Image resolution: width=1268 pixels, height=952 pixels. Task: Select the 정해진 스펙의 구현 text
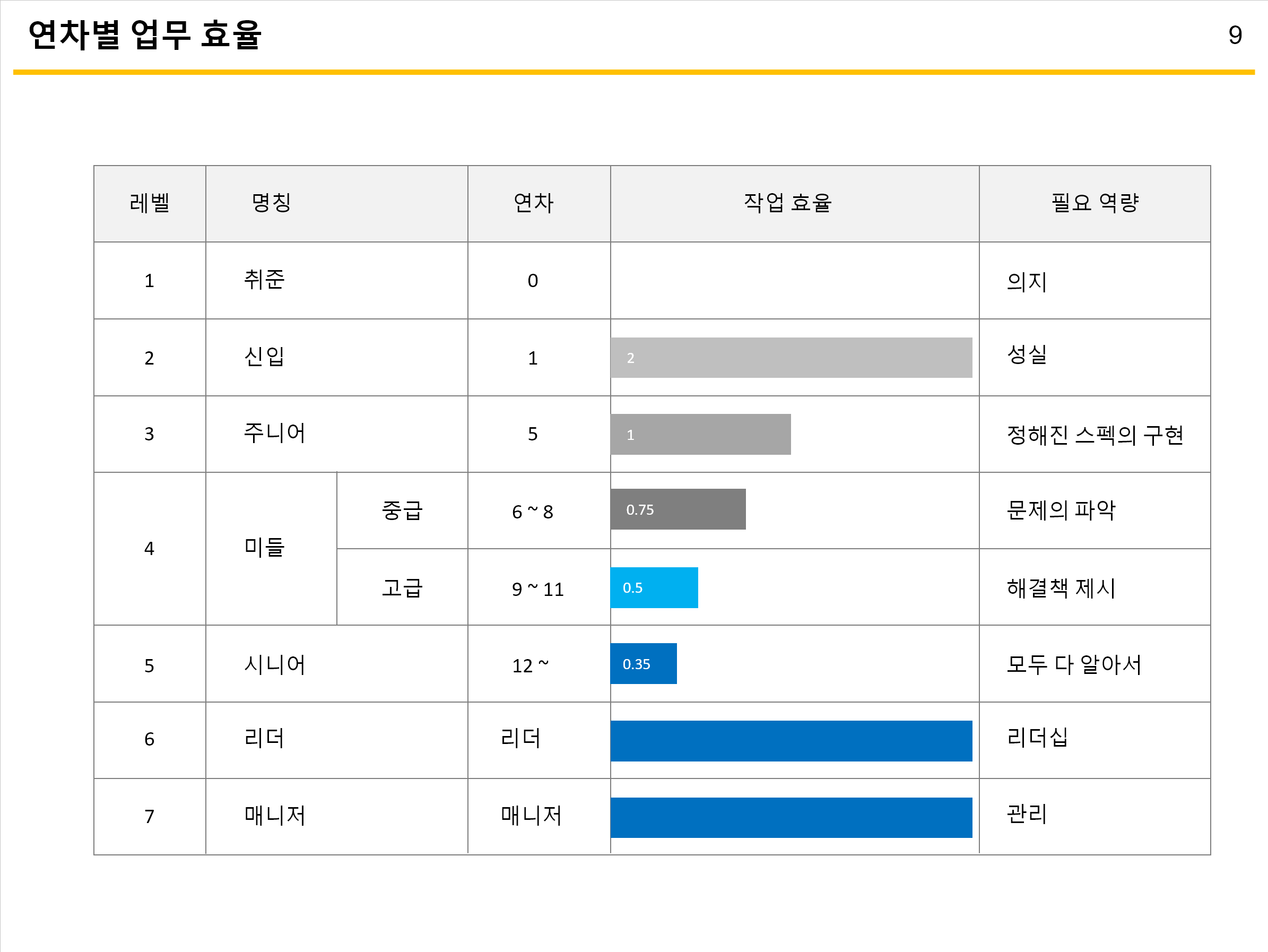pos(1095,435)
